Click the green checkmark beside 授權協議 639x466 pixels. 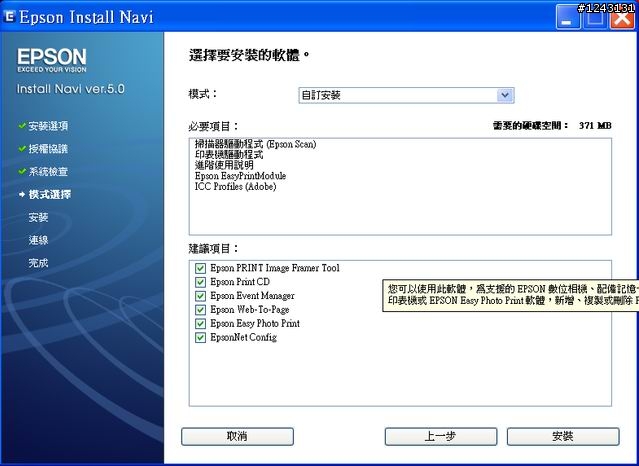coord(22,148)
